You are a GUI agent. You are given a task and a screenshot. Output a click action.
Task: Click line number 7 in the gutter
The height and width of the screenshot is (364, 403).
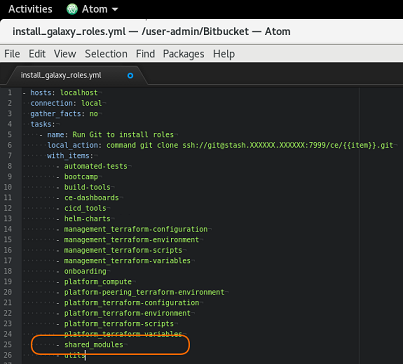tap(10, 156)
